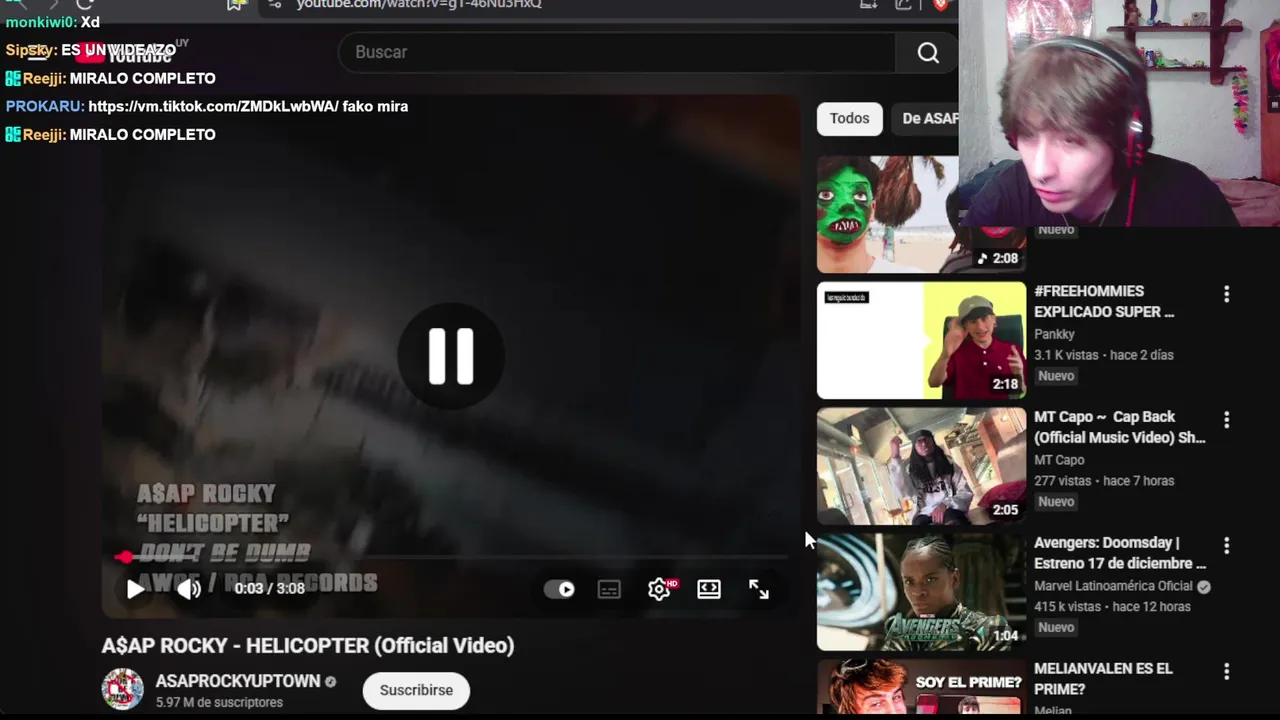This screenshot has height=720, width=1280.
Task: Click the video progress bar scrubber
Action: point(124,557)
